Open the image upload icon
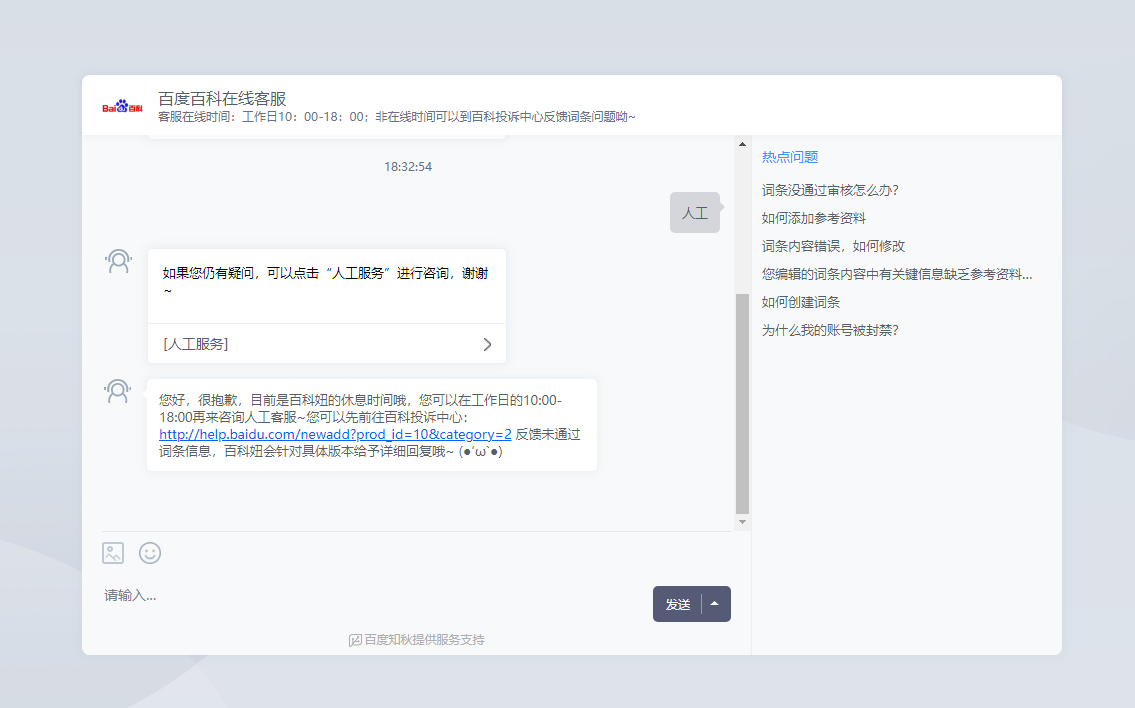 tap(113, 553)
